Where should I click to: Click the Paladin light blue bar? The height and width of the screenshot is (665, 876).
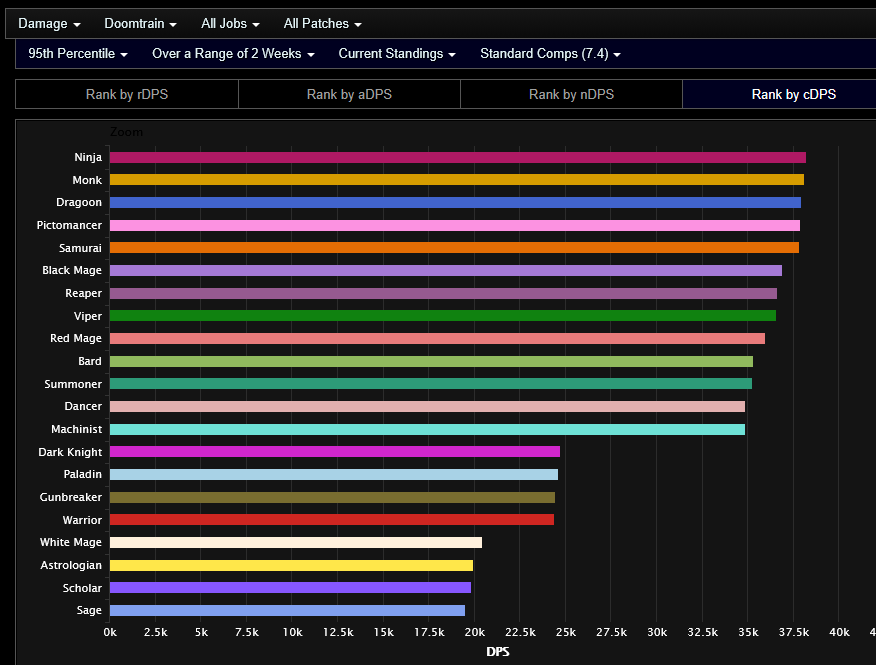334,474
